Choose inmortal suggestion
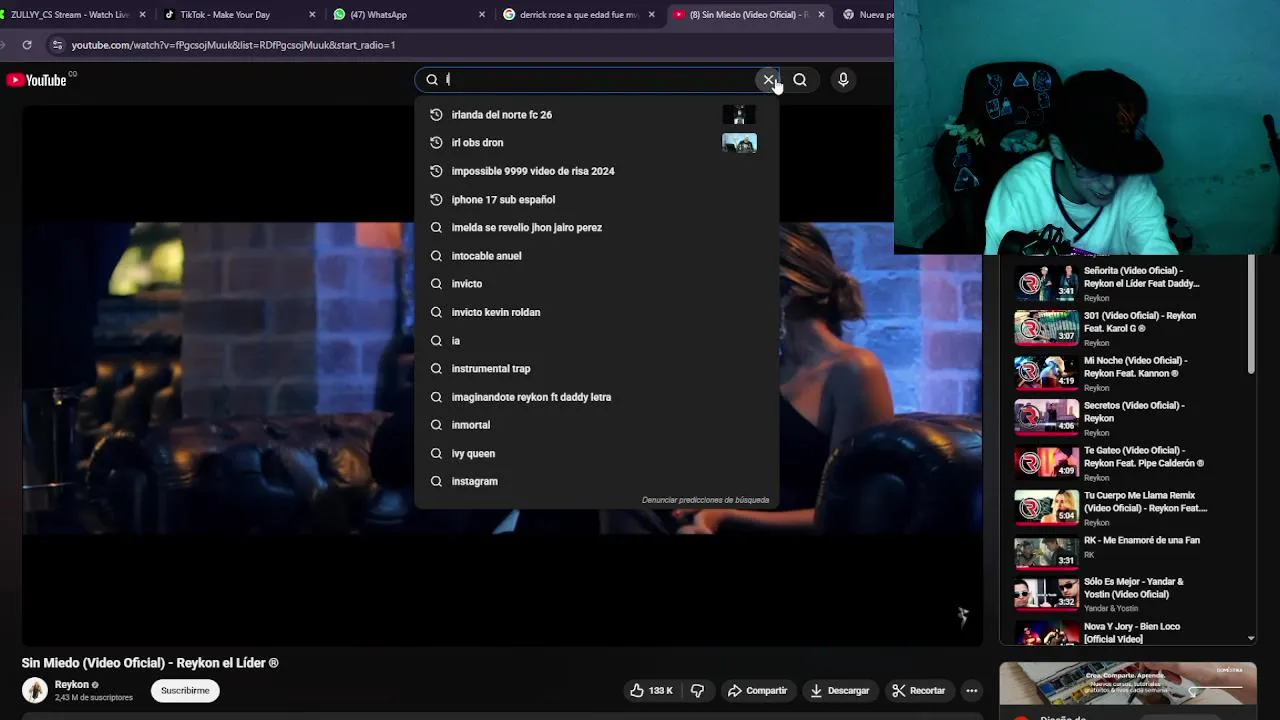This screenshot has width=1280, height=720. pos(597,425)
